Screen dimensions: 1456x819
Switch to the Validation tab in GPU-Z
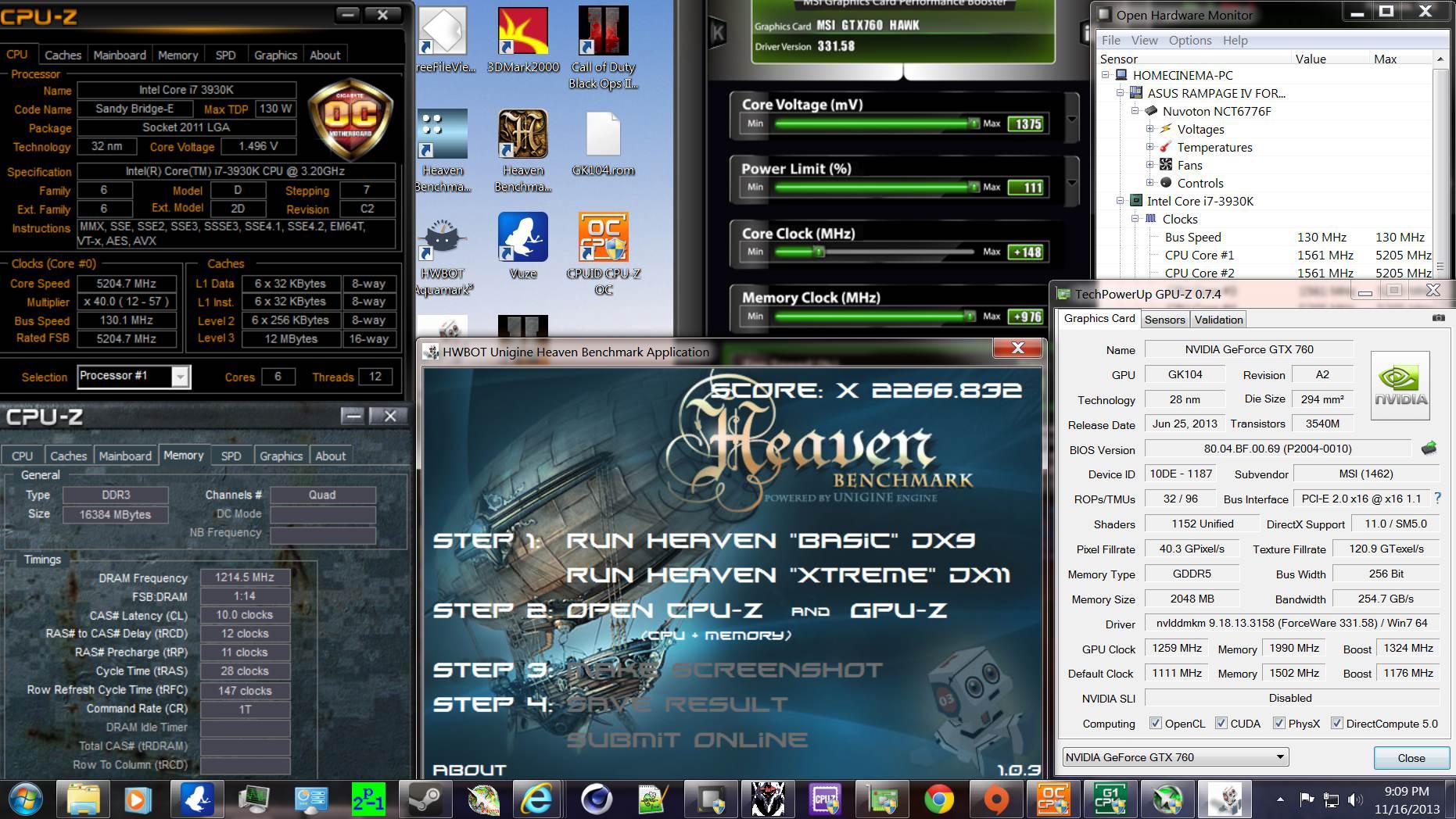pyautogui.click(x=1218, y=319)
